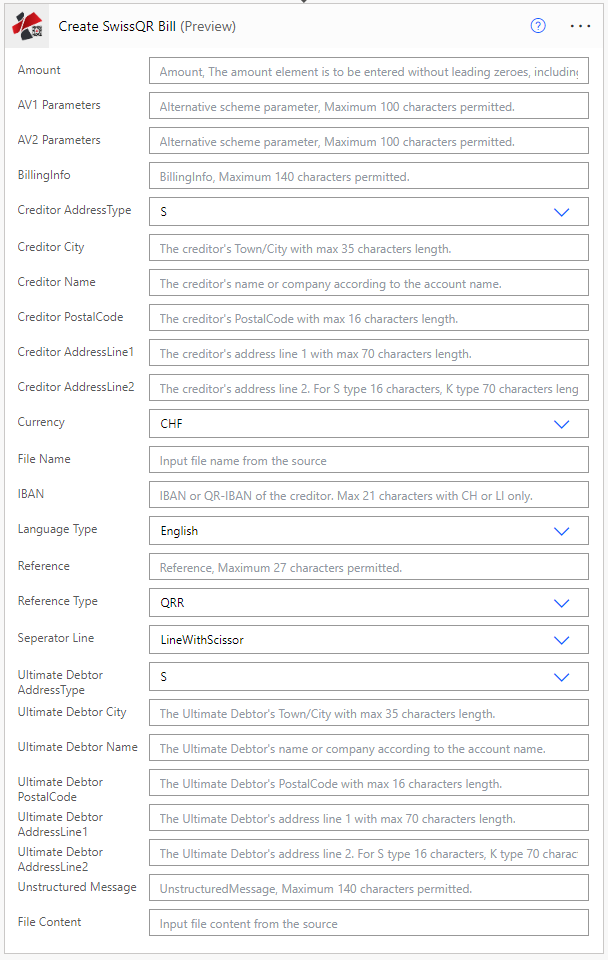Open the ellipsis more options menu
This screenshot has height=960, width=608.
580,26
